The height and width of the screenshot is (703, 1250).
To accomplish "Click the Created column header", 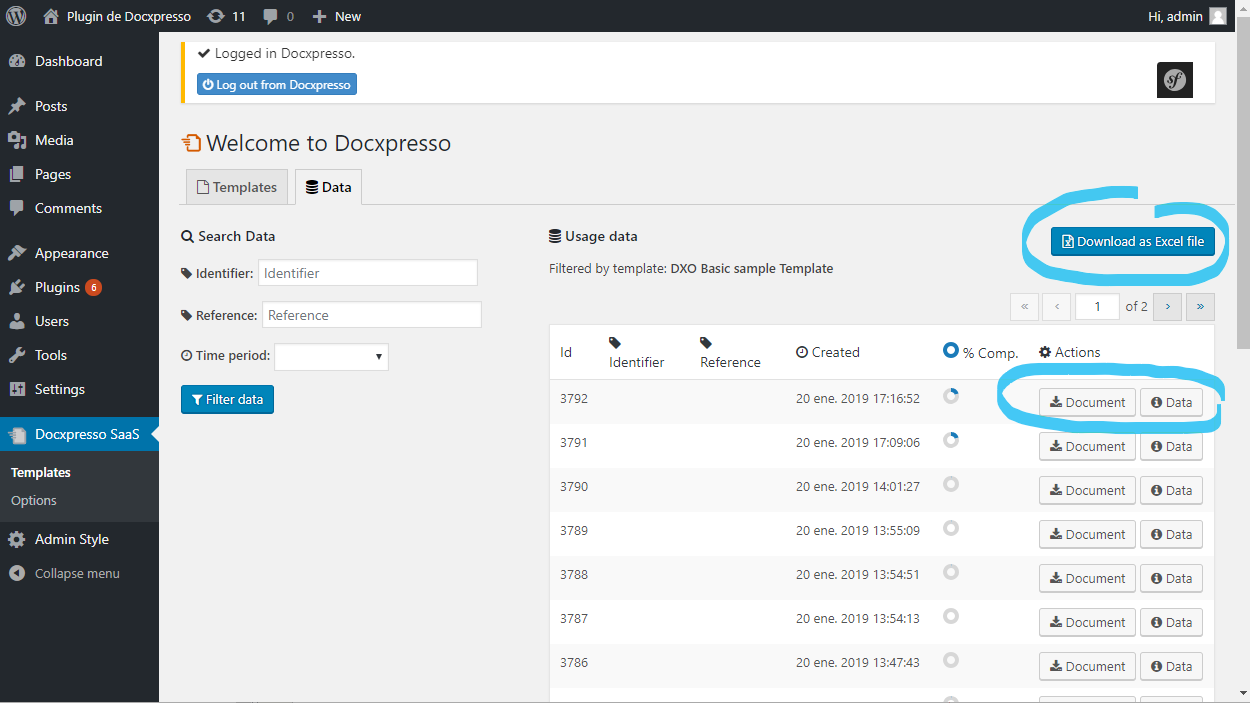I will [x=828, y=352].
